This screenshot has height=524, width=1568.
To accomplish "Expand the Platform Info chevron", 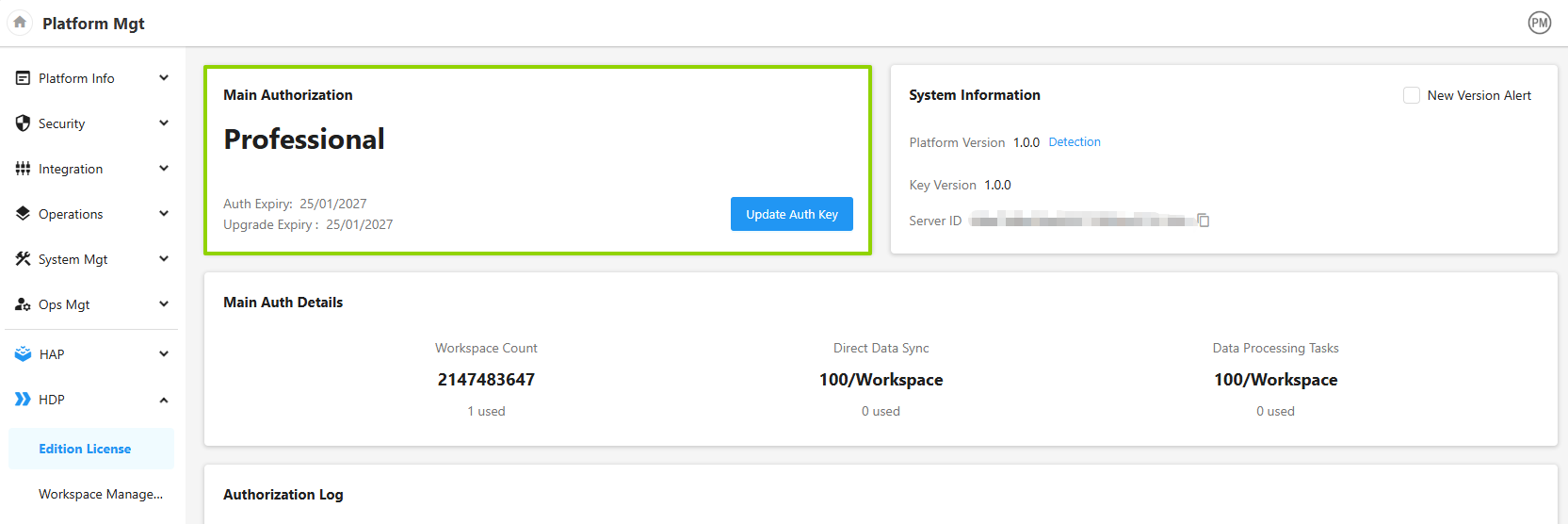I will pos(164,78).
